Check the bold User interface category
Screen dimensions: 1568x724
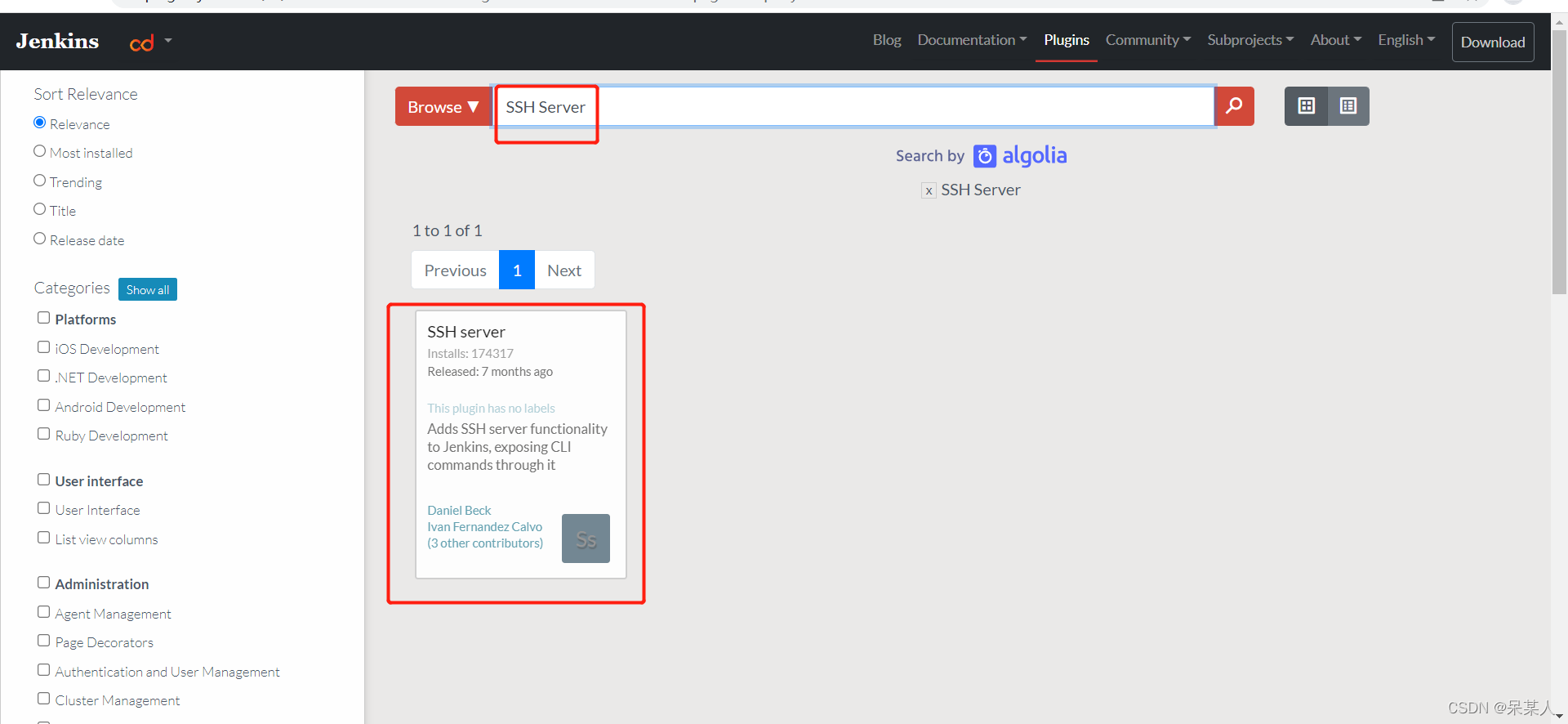click(44, 480)
